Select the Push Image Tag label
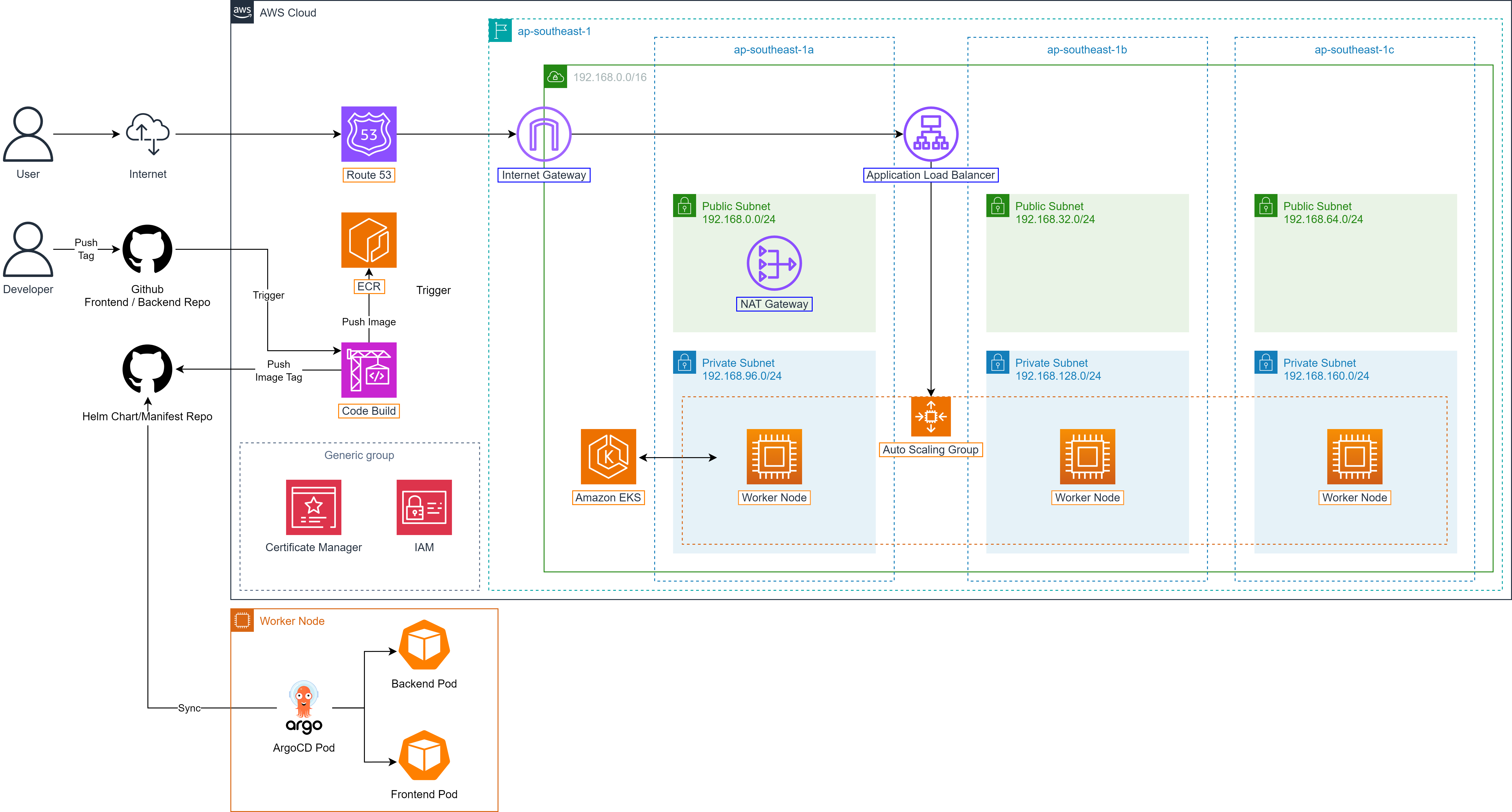The height and width of the screenshot is (812, 1512). pyautogui.click(x=278, y=371)
